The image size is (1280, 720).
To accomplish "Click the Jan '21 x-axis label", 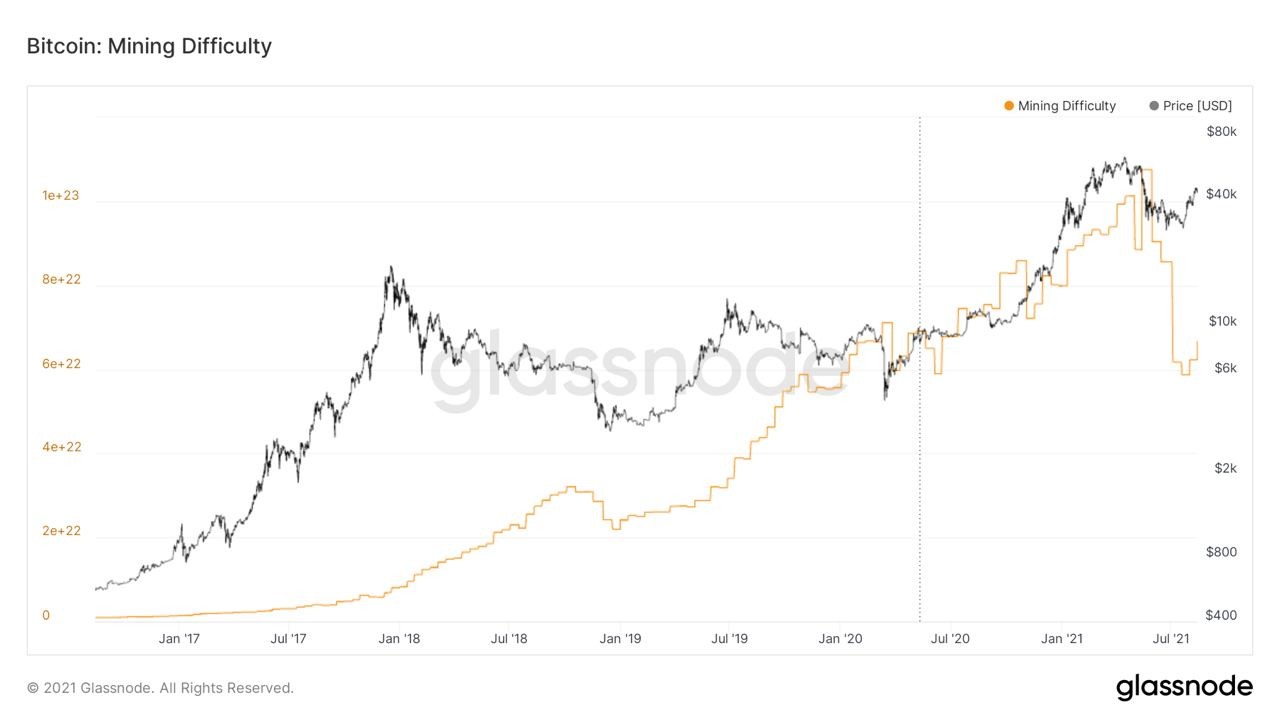I will pos(1061,638).
